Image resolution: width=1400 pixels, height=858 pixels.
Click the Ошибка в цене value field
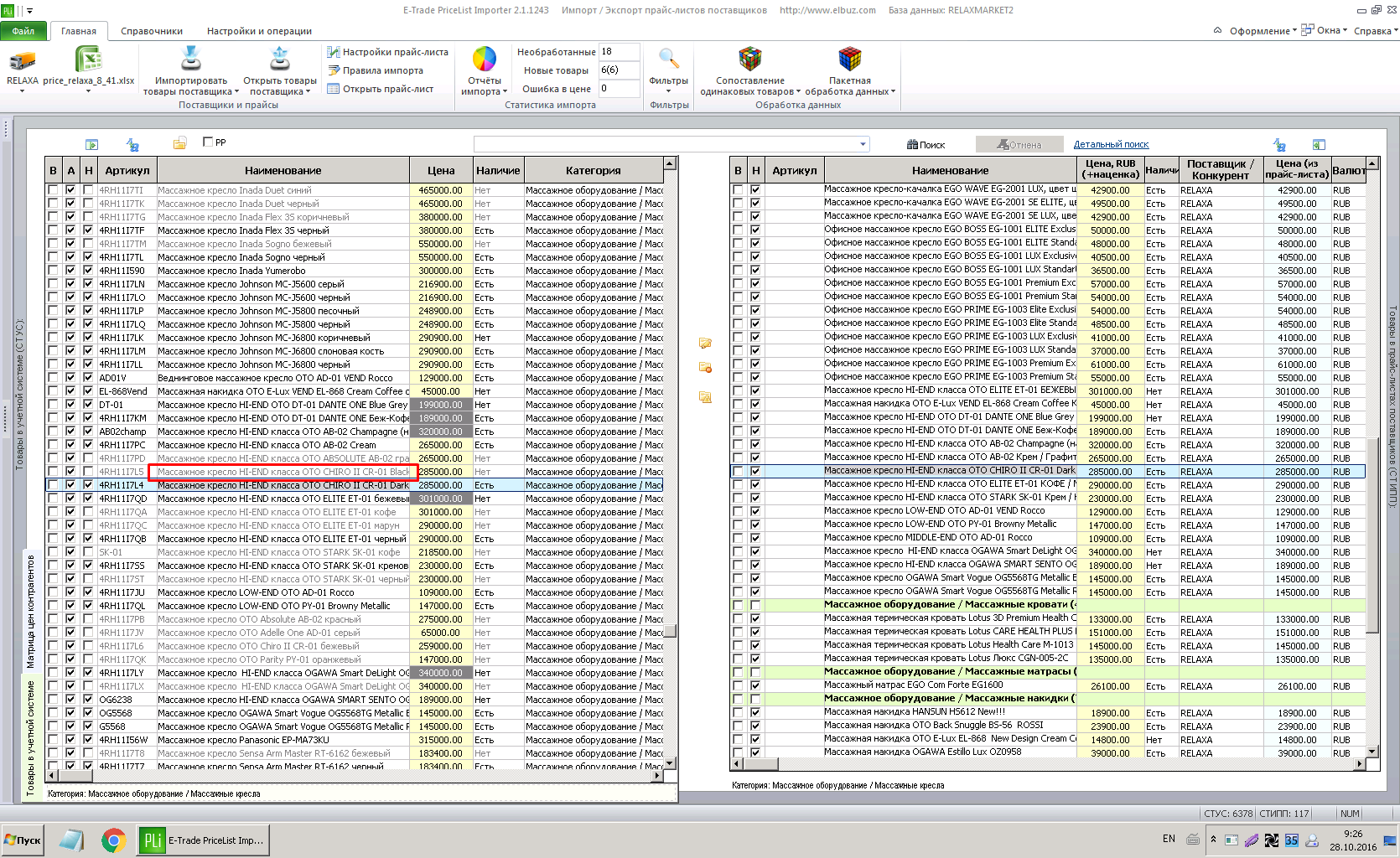point(620,89)
